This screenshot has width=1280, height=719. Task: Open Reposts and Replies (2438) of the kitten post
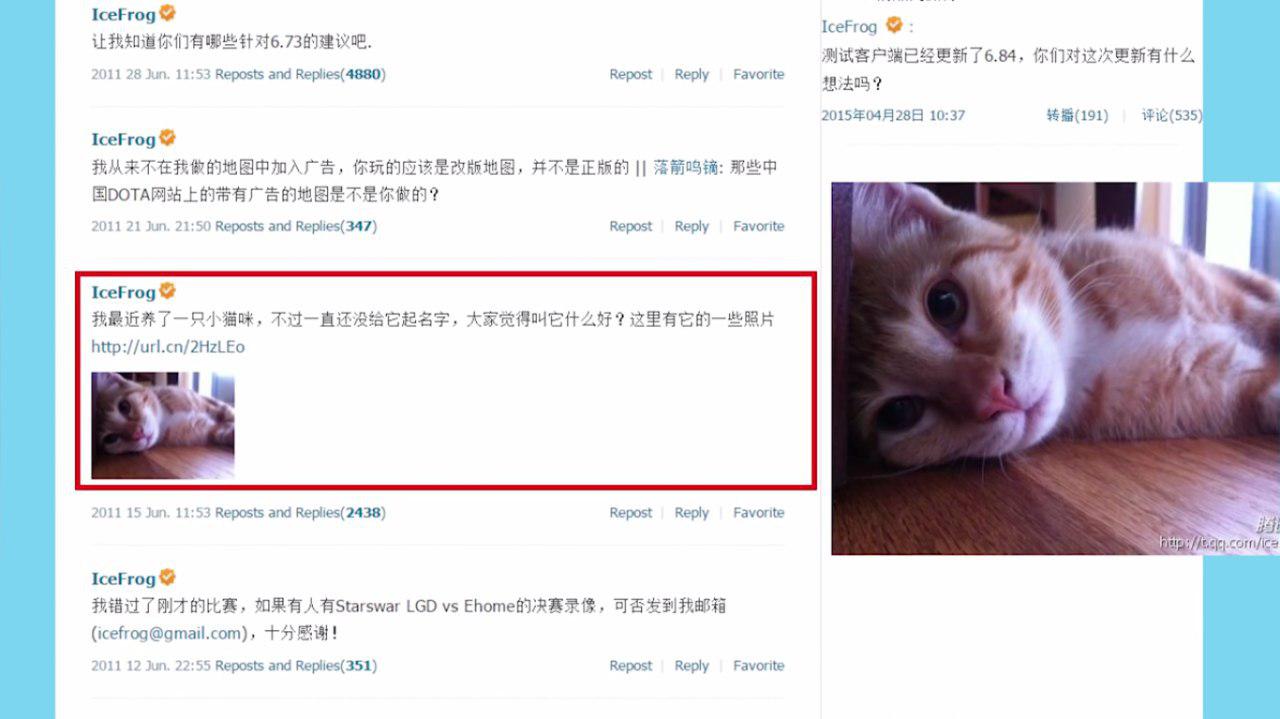(300, 512)
